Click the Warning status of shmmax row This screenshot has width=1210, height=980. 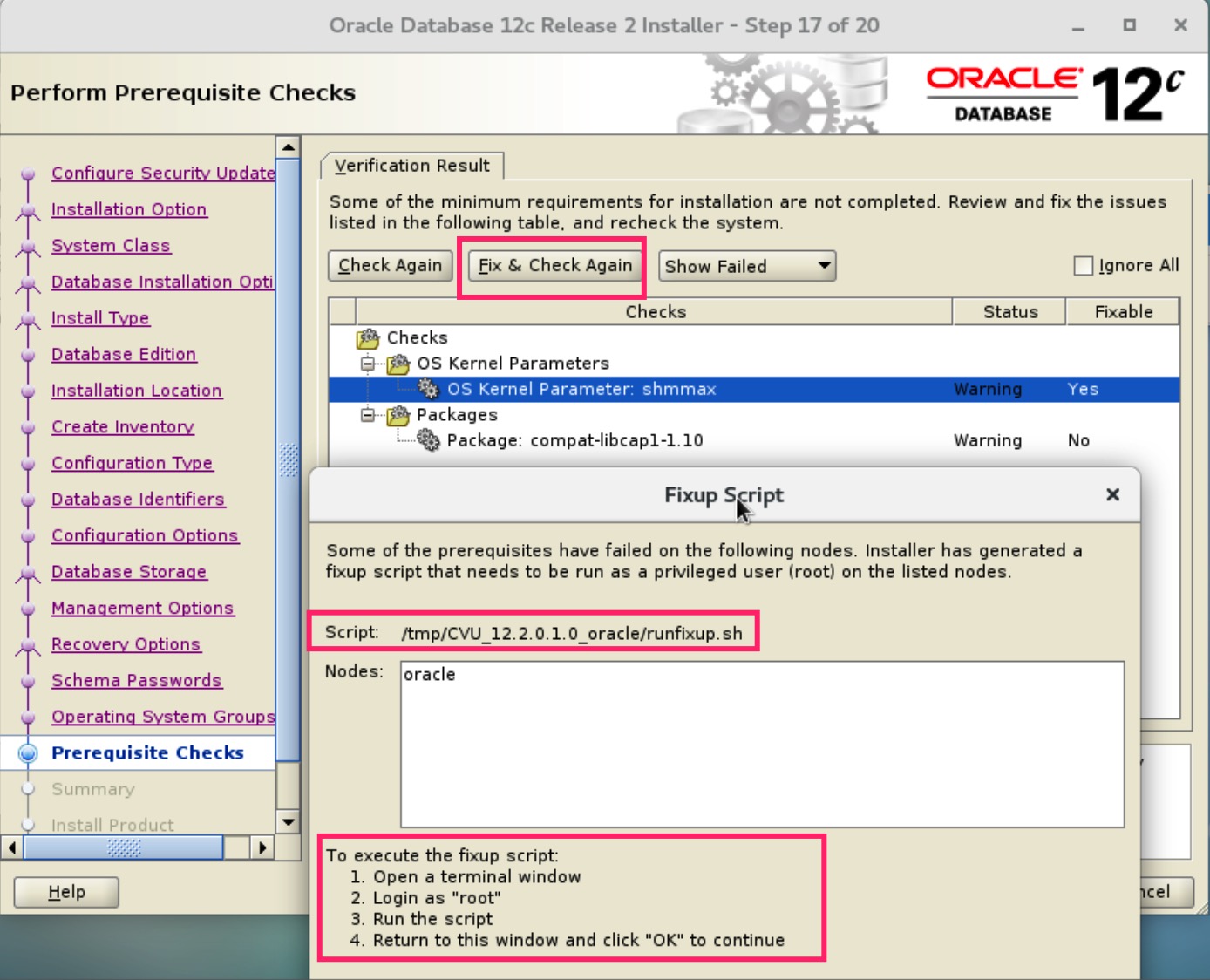coord(988,389)
